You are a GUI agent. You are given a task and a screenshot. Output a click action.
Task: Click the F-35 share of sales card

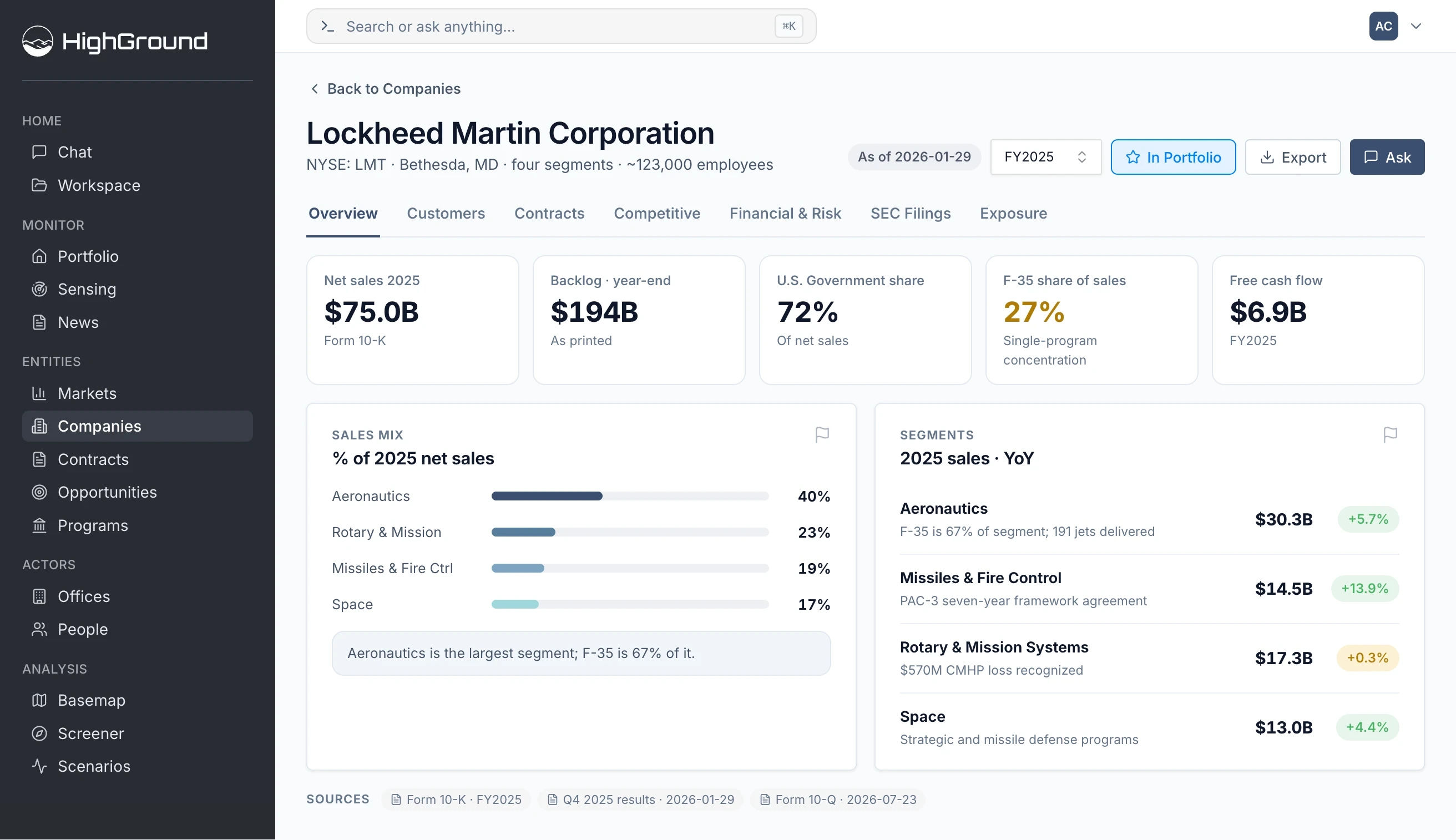[x=1091, y=320]
